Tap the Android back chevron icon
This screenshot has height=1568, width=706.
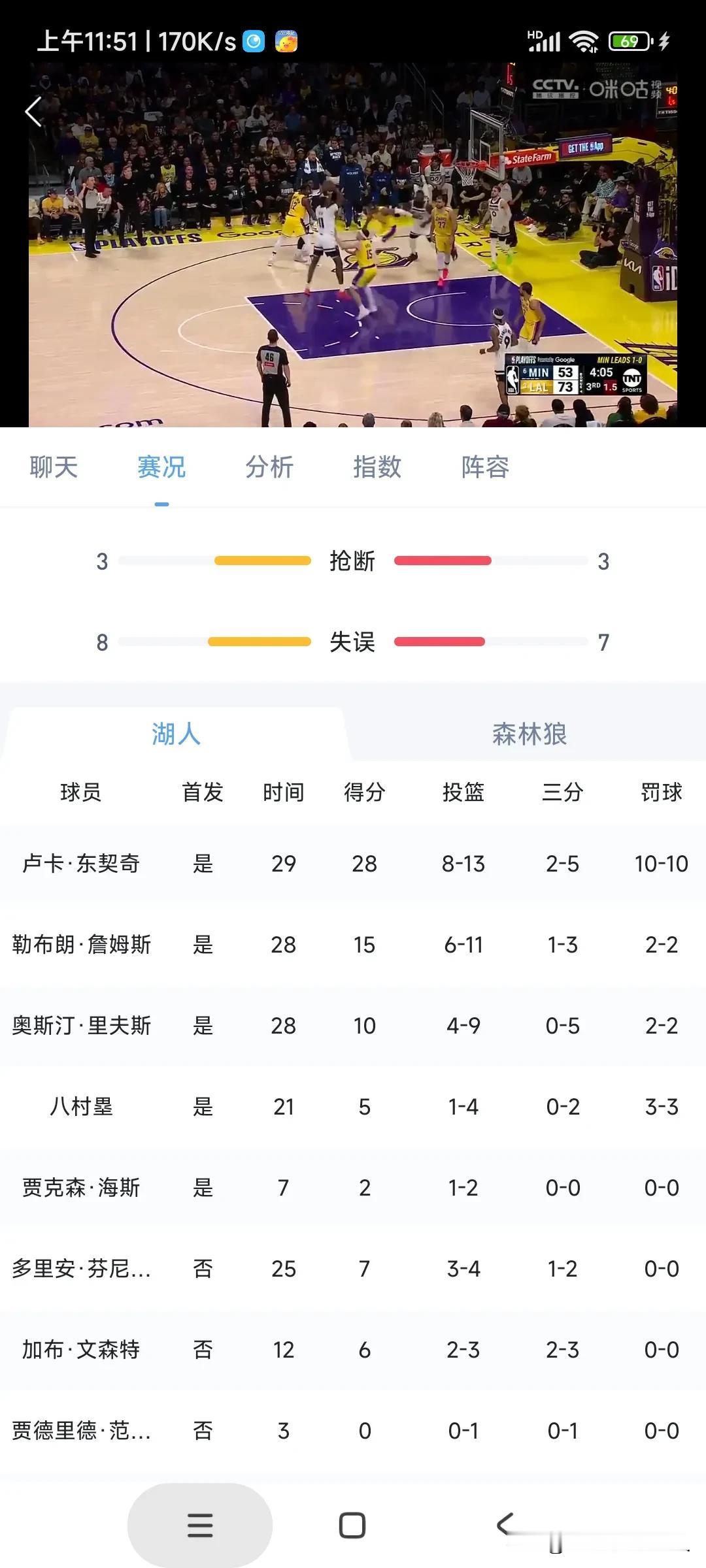tap(505, 1524)
